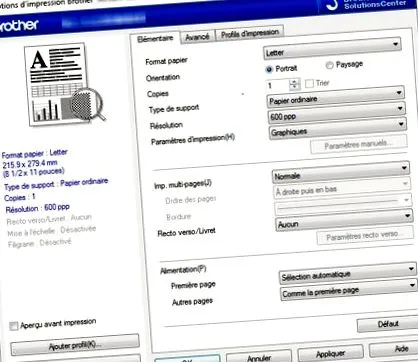Click the Mise à l'échelle : Désactivée text

(x=52, y=231)
